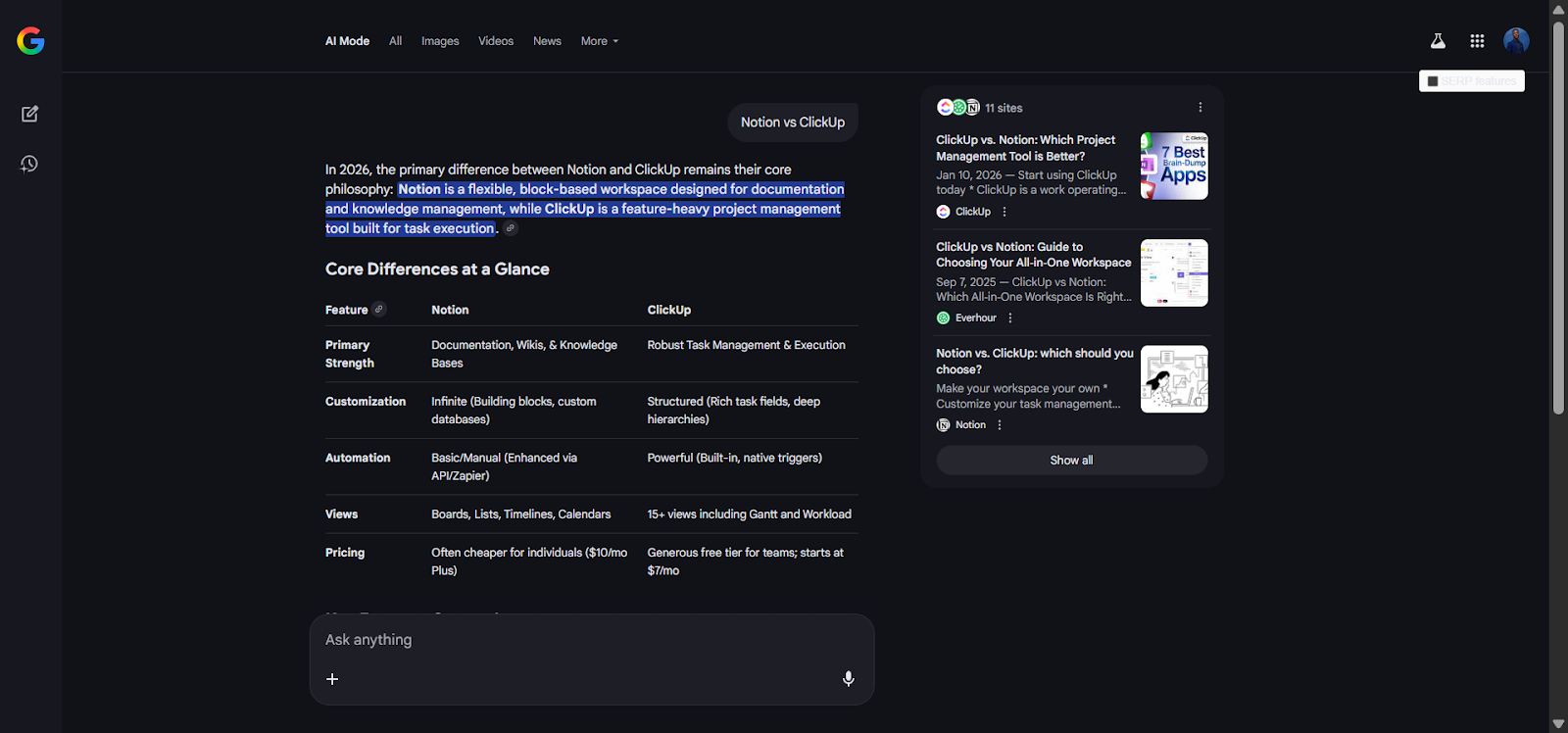Click the Notion vs ClickUp query bubble
1568x733 pixels.
793,122
